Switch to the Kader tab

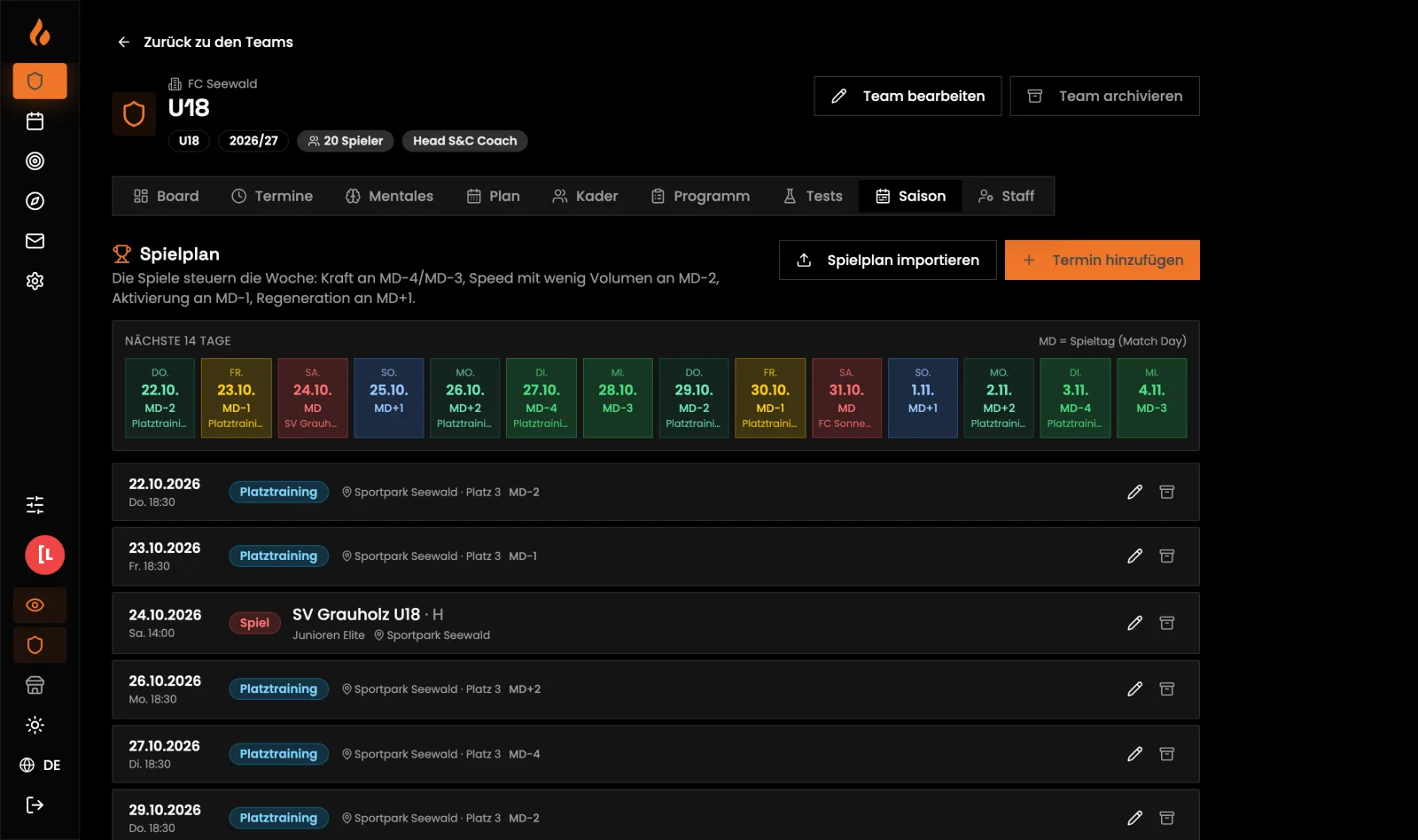pos(585,196)
